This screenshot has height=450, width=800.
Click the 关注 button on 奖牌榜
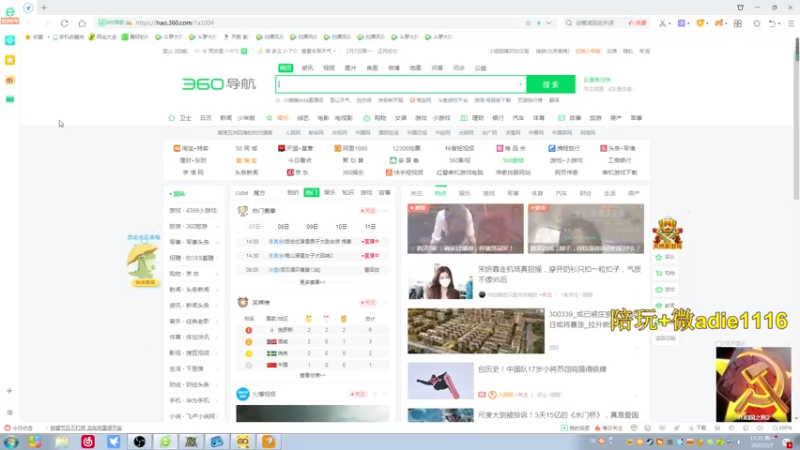coord(368,302)
